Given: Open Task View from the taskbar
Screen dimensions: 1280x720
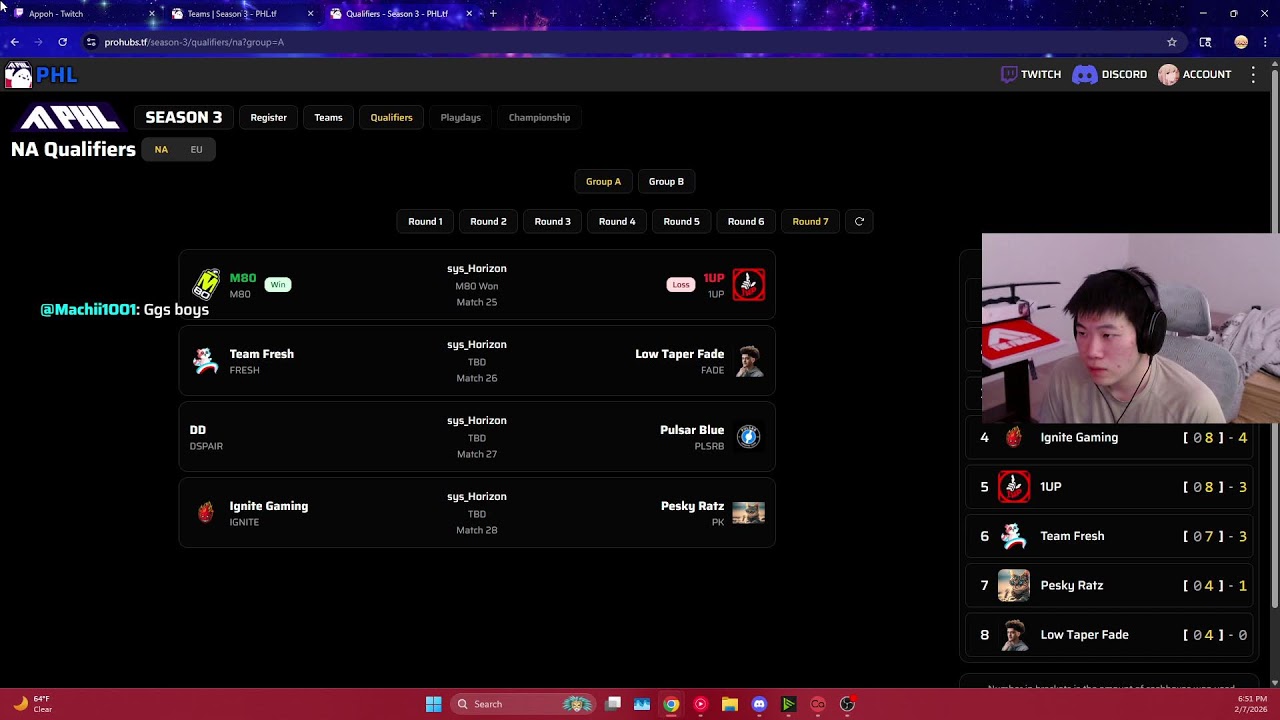Looking at the screenshot, I should tap(613, 704).
